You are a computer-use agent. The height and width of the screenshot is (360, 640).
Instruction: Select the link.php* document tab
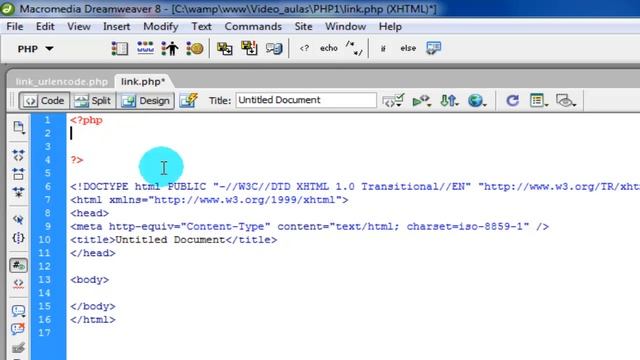143,82
